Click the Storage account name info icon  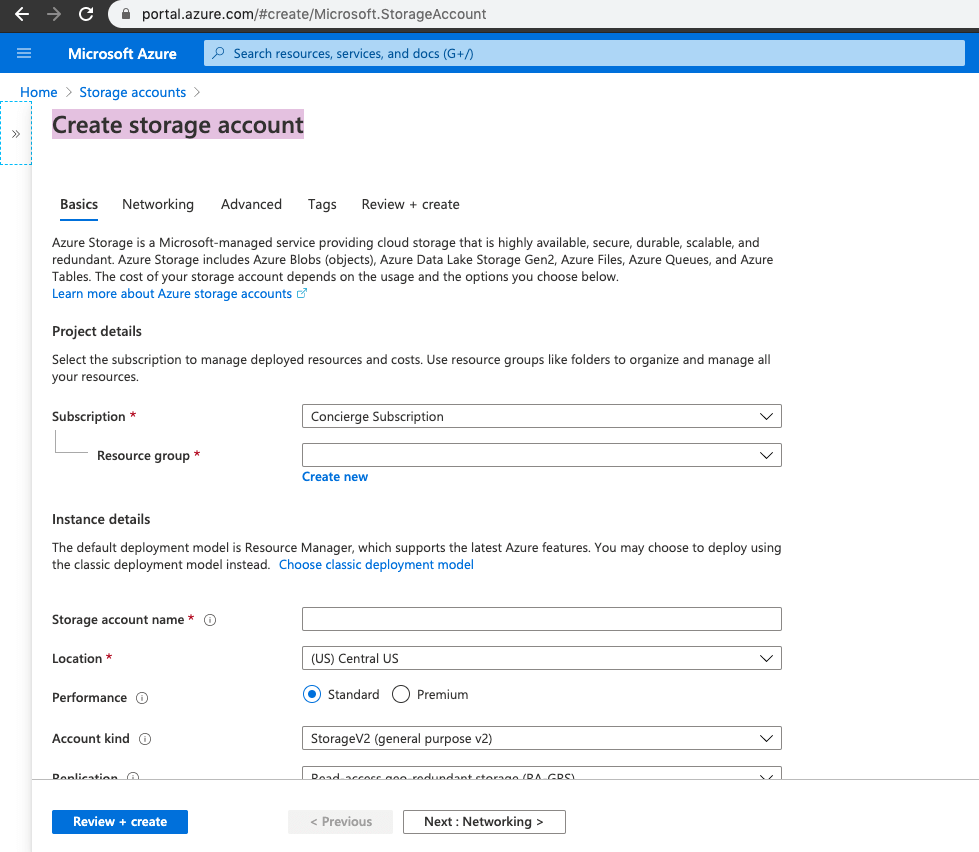(x=210, y=620)
